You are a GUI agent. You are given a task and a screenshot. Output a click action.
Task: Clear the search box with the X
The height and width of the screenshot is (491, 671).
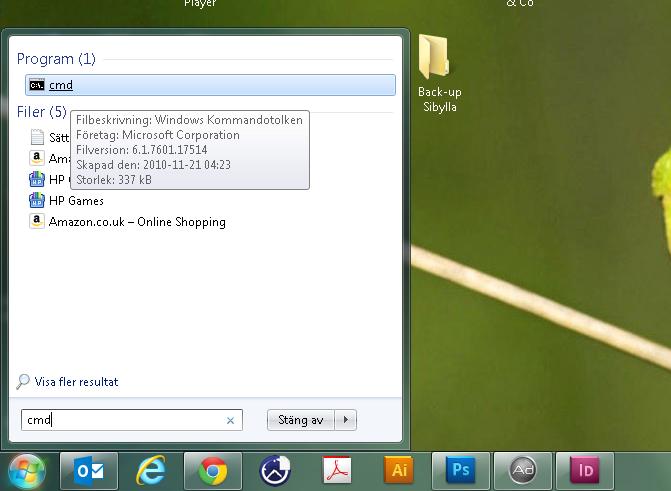[x=230, y=420]
